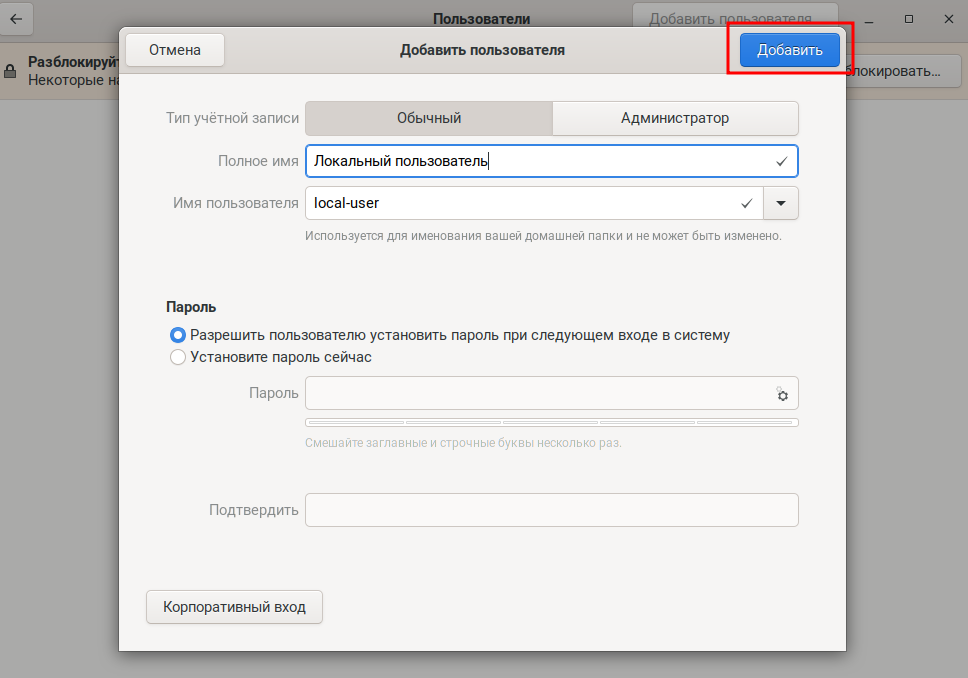Viewport: 968px width, 678px height.
Task: Click the checkmark in the full name field
Action: pos(781,161)
